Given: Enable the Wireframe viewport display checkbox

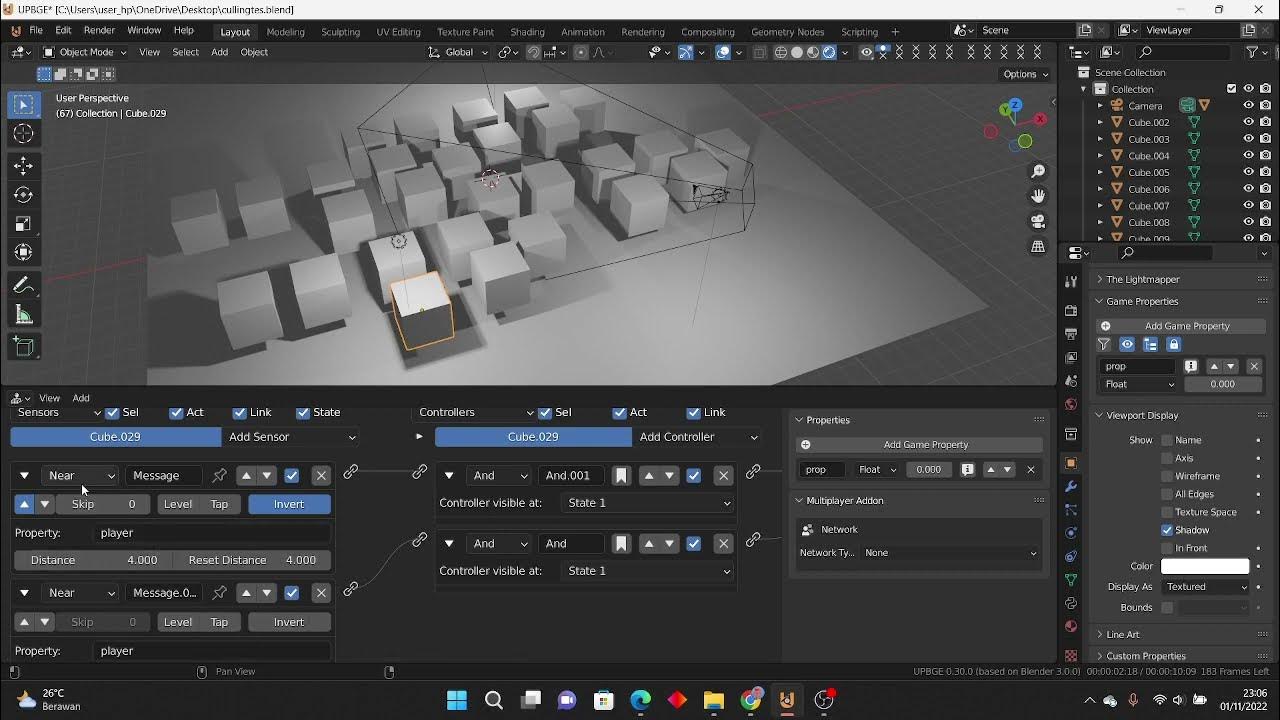Looking at the screenshot, I should point(1167,476).
